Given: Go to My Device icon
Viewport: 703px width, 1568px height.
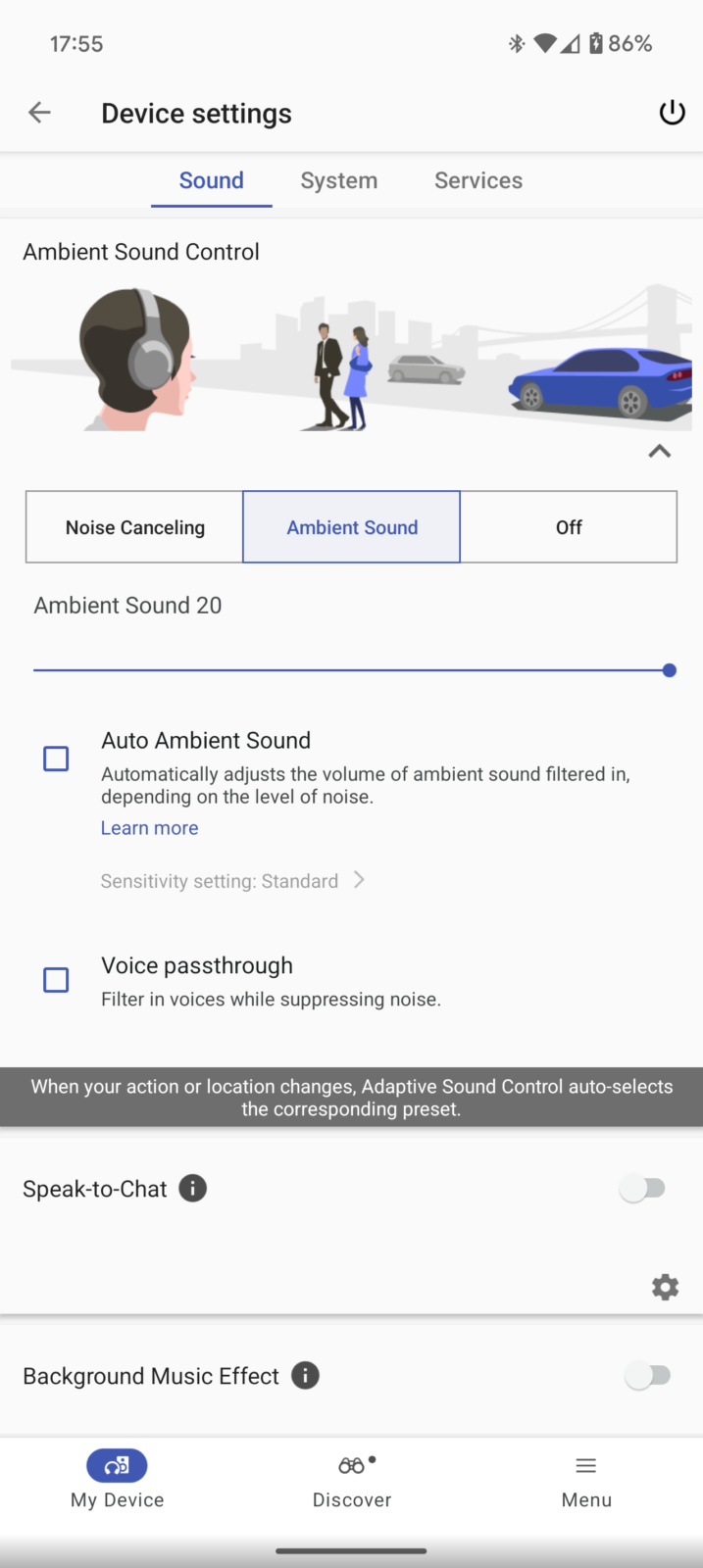Looking at the screenshot, I should point(117,1466).
